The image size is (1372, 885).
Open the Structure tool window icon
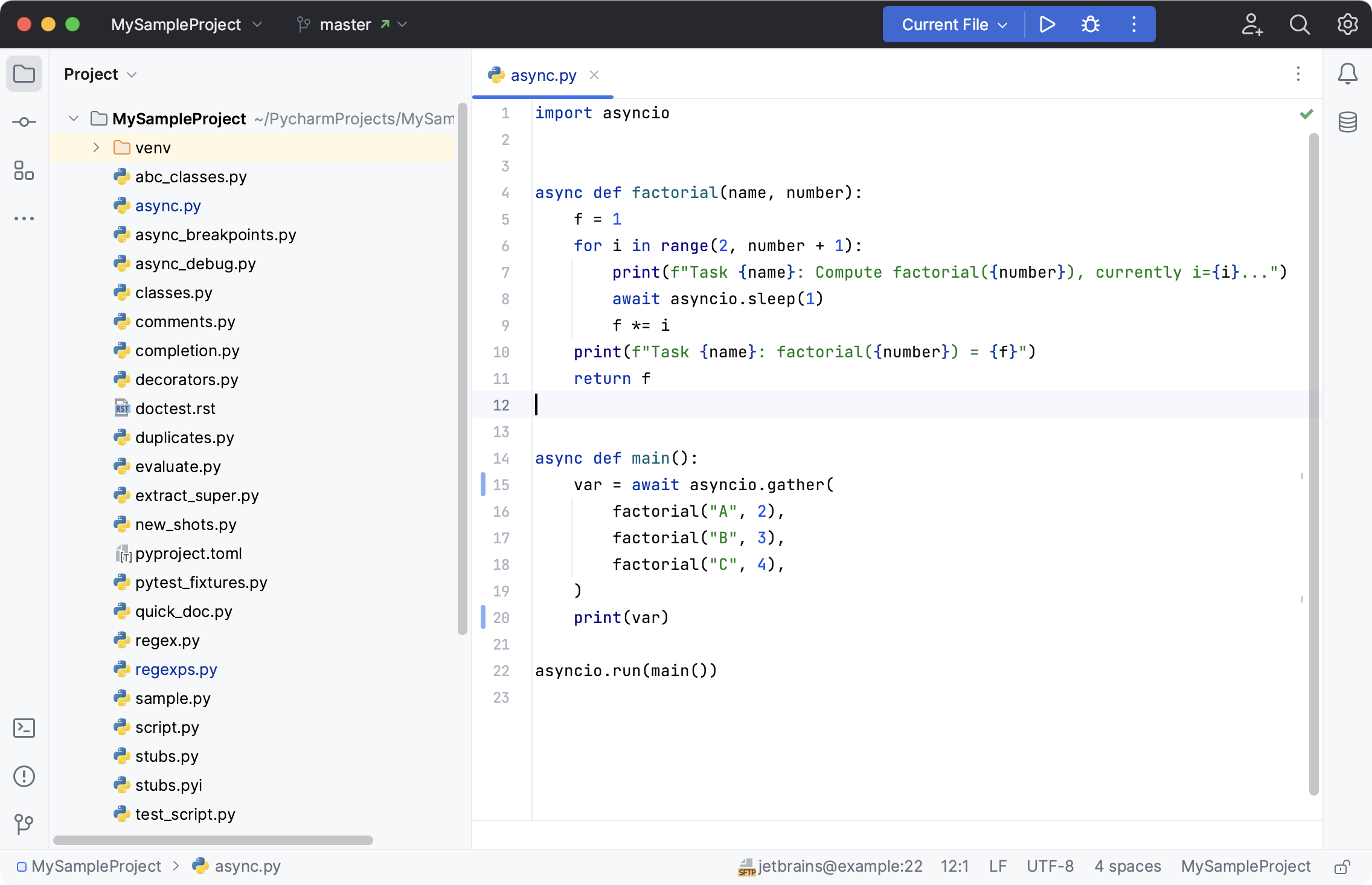tap(24, 171)
